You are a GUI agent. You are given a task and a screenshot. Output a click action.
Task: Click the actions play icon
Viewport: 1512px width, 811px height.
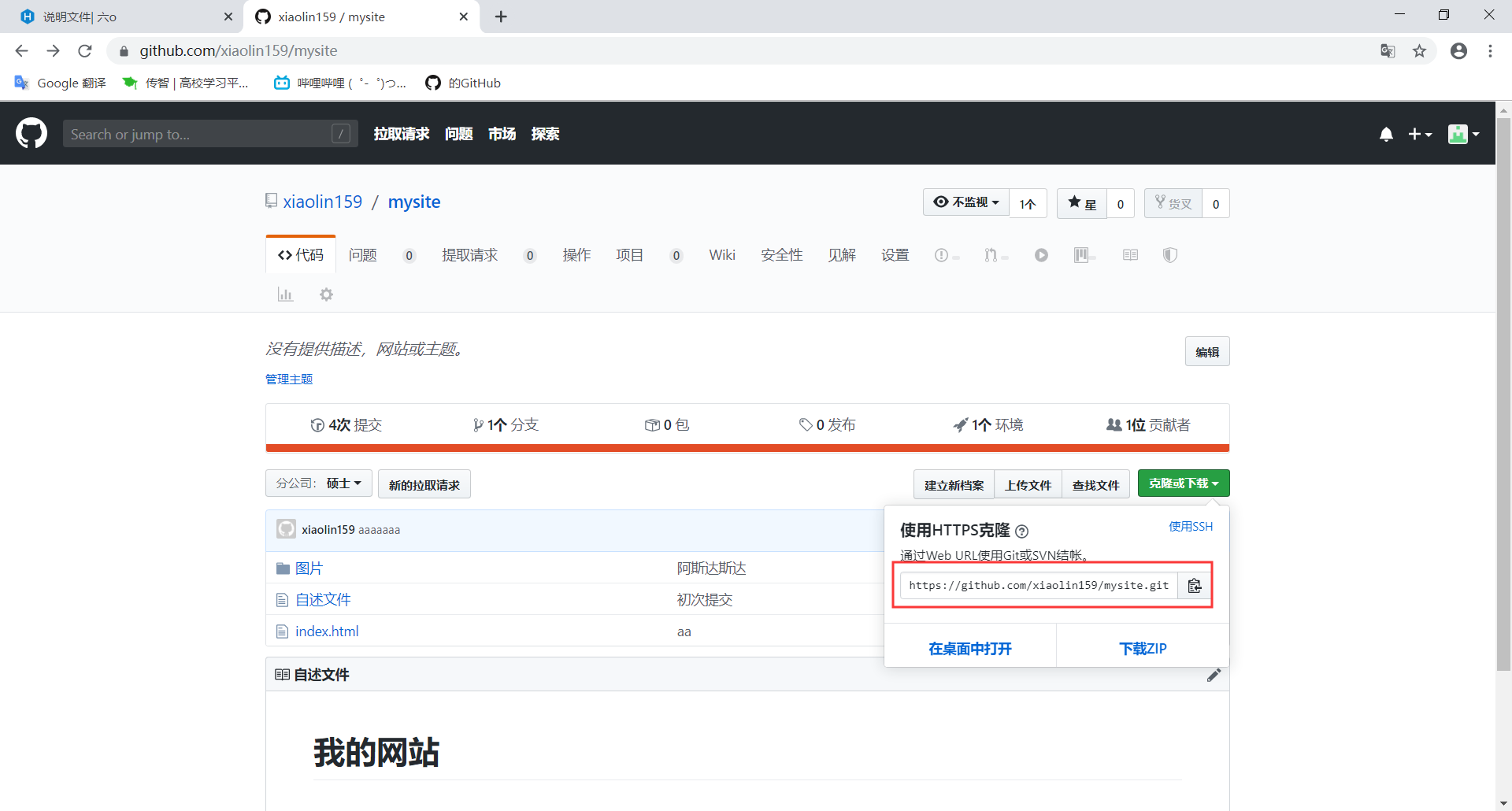[x=1041, y=255]
